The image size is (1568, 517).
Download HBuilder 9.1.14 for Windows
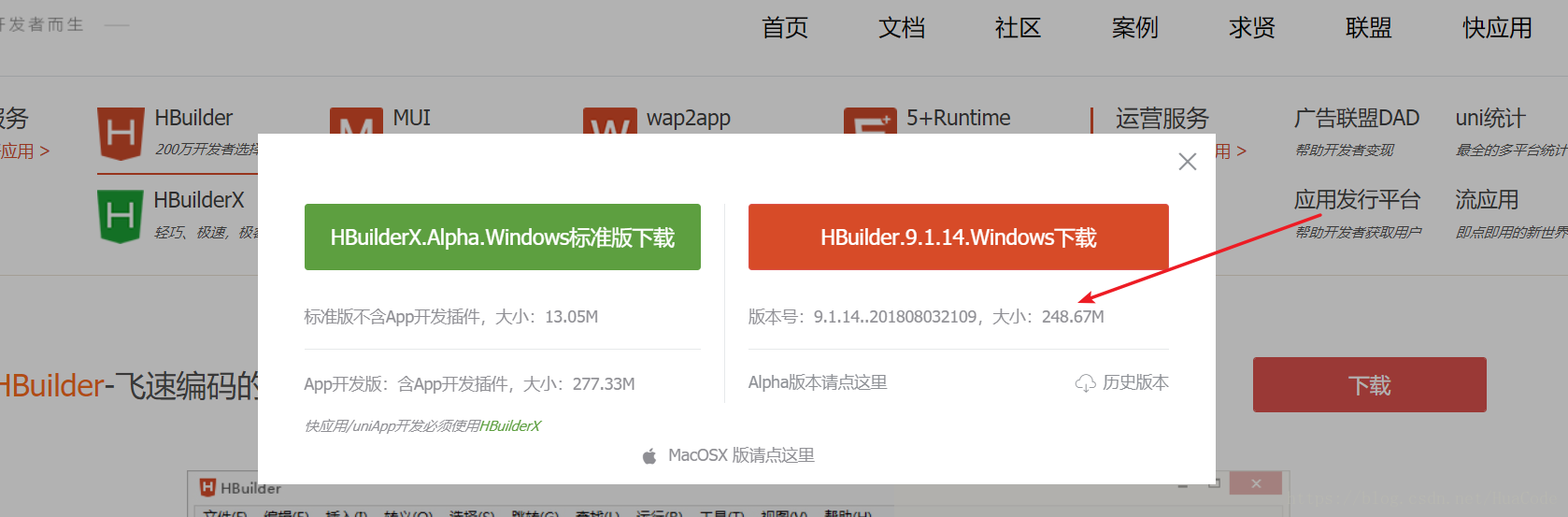coord(959,237)
